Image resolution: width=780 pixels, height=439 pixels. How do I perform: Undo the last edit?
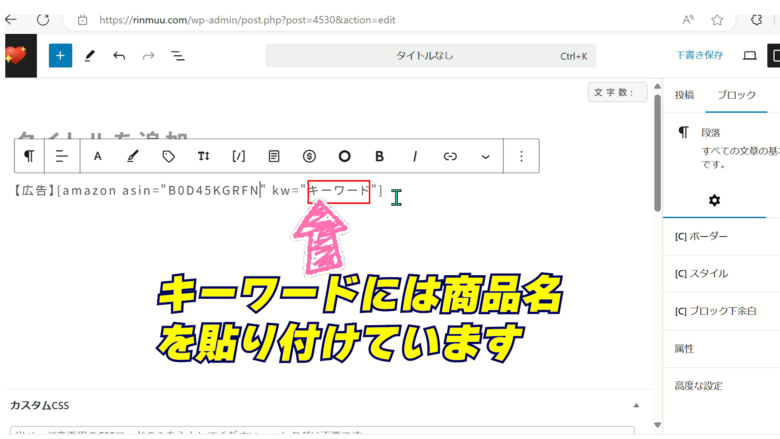(x=119, y=56)
